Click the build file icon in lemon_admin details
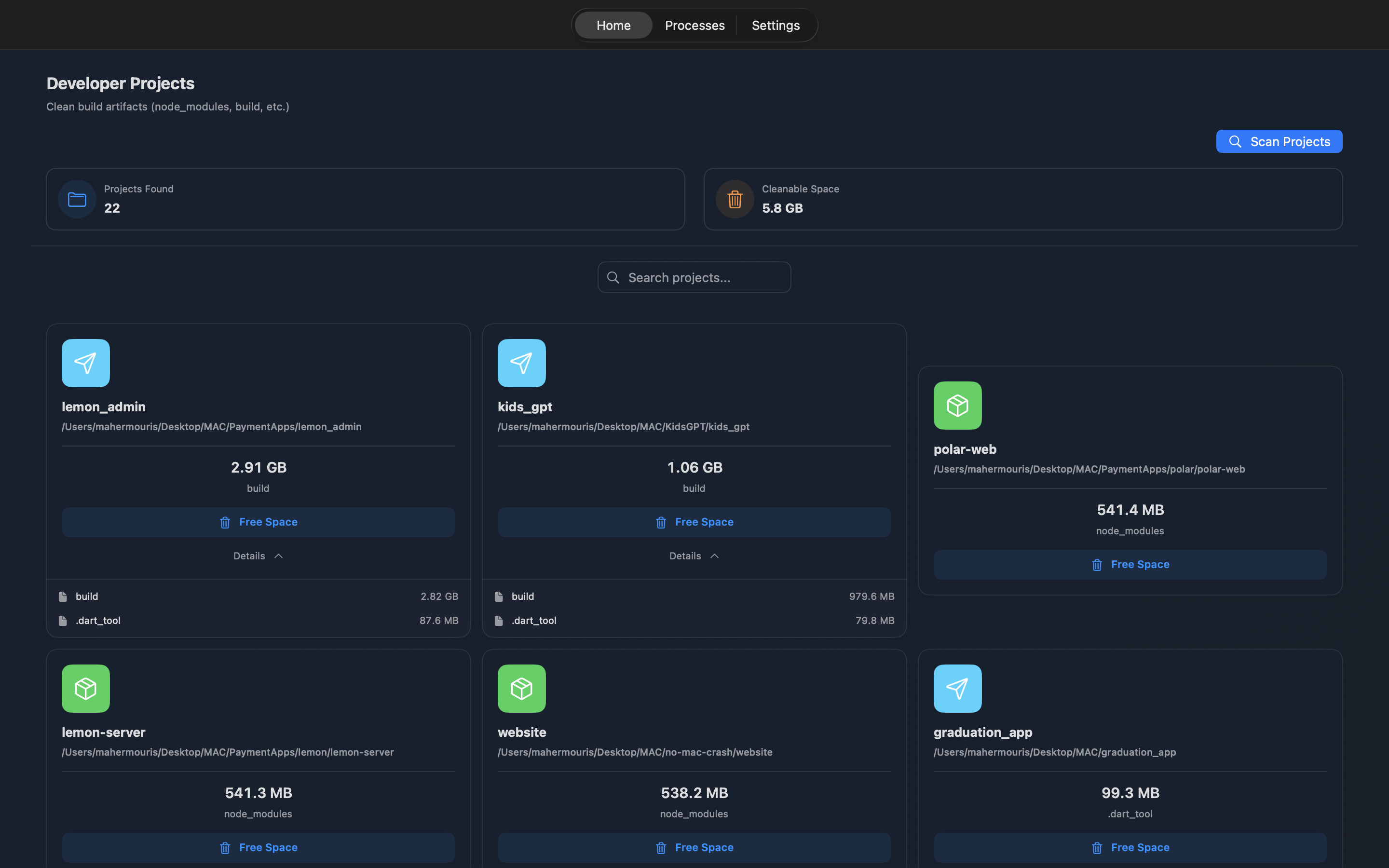The height and width of the screenshot is (868, 1389). [x=63, y=596]
